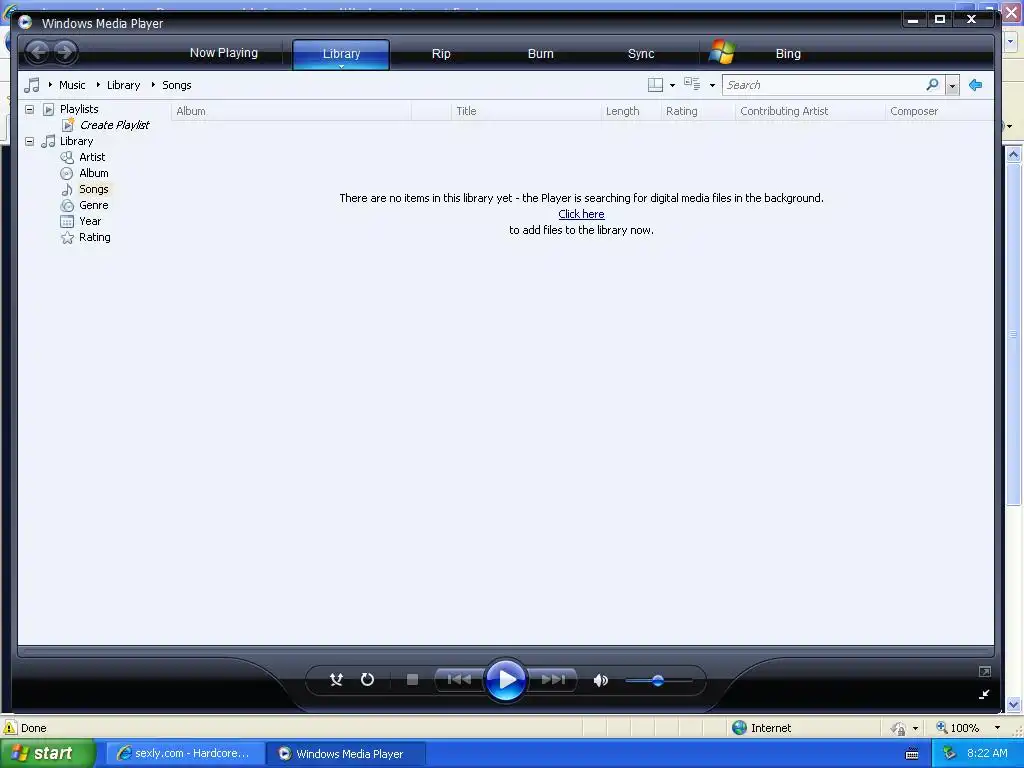Click the Forward navigation arrow button
Image resolution: width=1024 pixels, height=768 pixels.
(x=65, y=52)
